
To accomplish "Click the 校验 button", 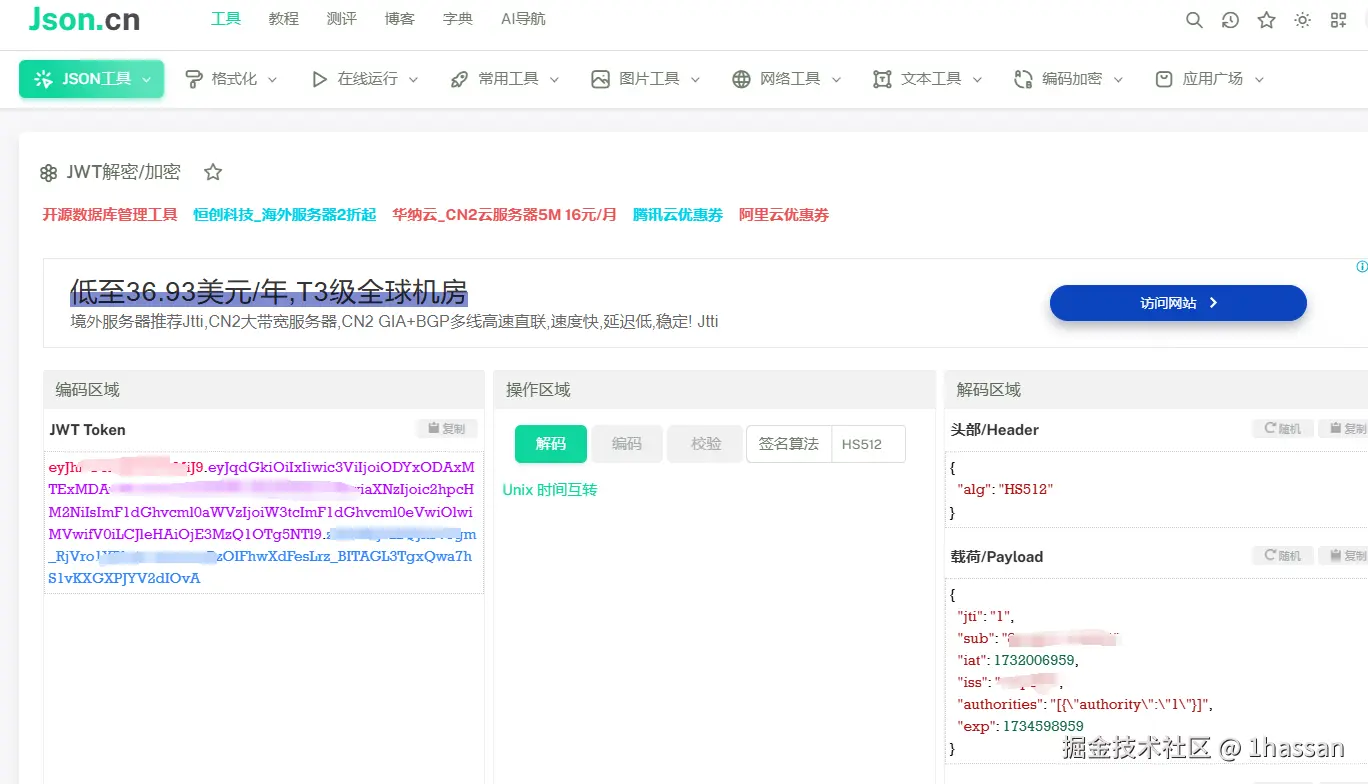I will [x=706, y=444].
